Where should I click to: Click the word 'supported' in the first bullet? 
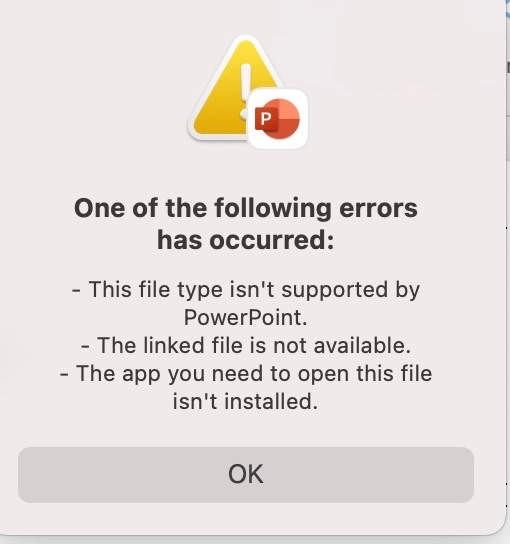point(334,290)
